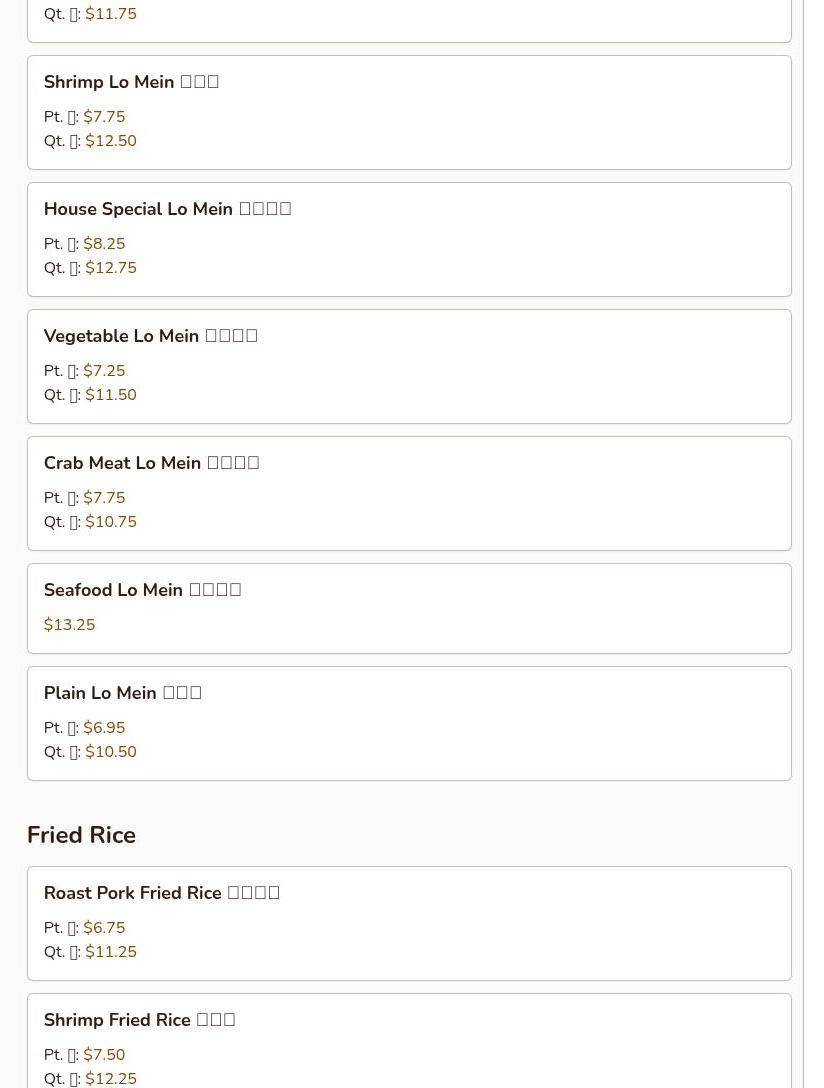Select the Shrimp Lo Mein quart price $12.50
The height and width of the screenshot is (1088, 824).
coord(111,141)
